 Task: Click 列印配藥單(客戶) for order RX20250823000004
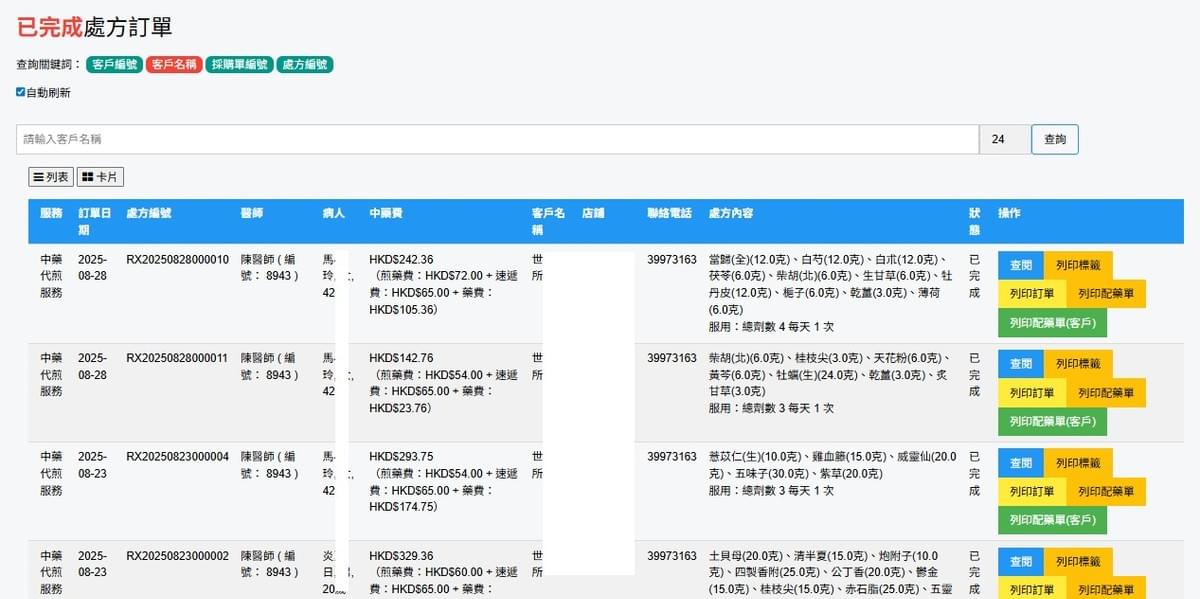click(x=1052, y=520)
